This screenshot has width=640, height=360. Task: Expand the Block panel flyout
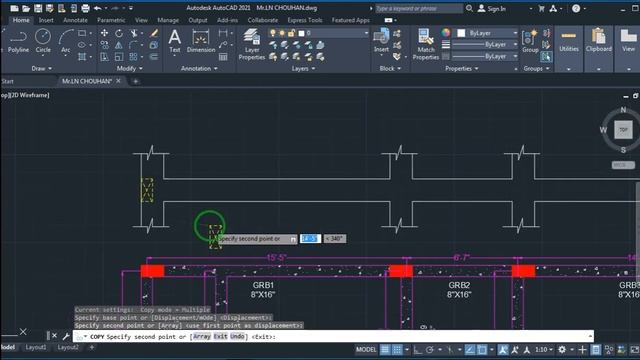tap(390, 69)
